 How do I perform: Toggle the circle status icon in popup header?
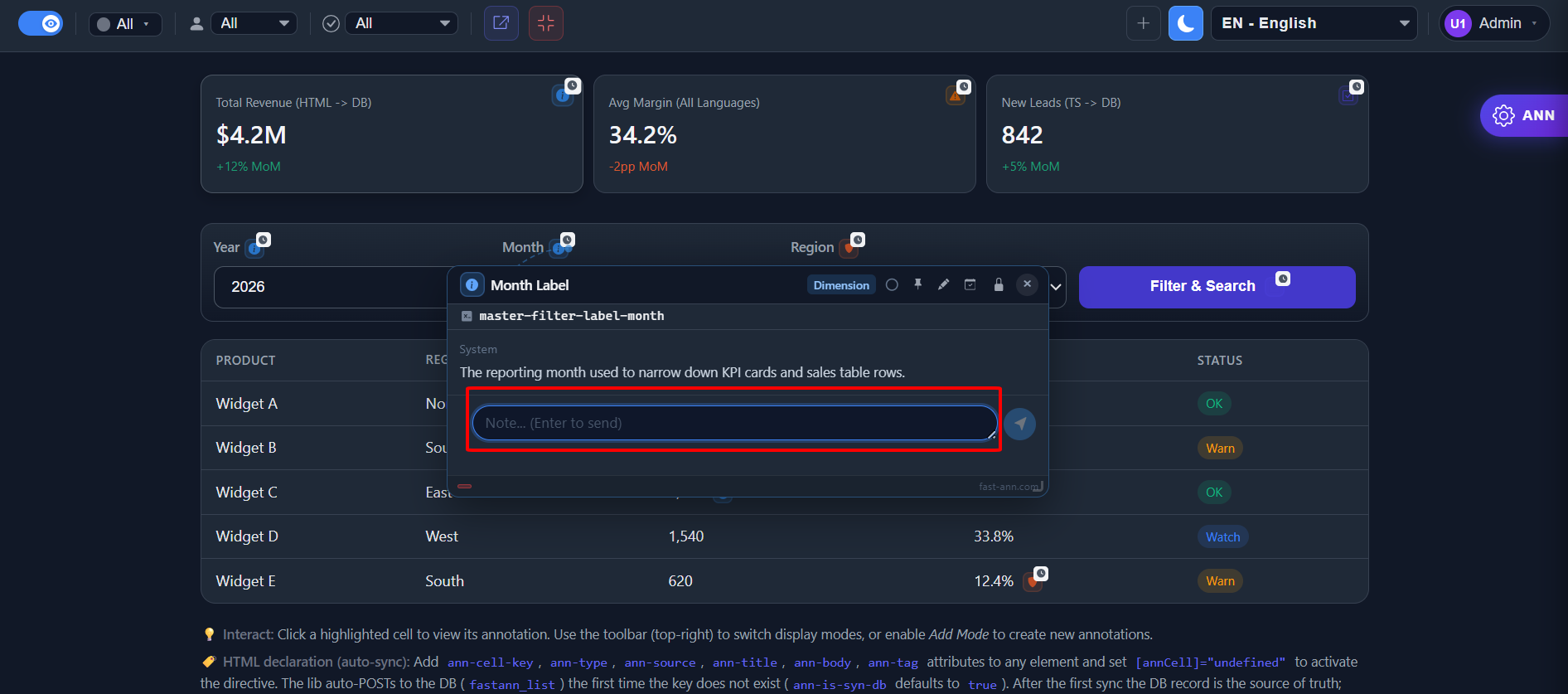892,284
